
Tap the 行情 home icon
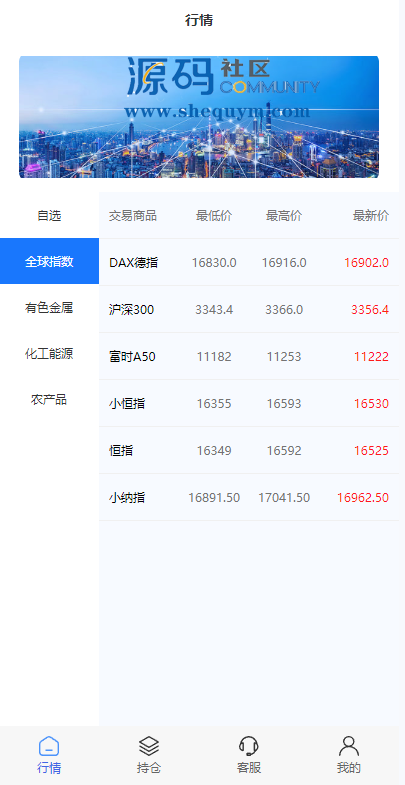[49, 745]
